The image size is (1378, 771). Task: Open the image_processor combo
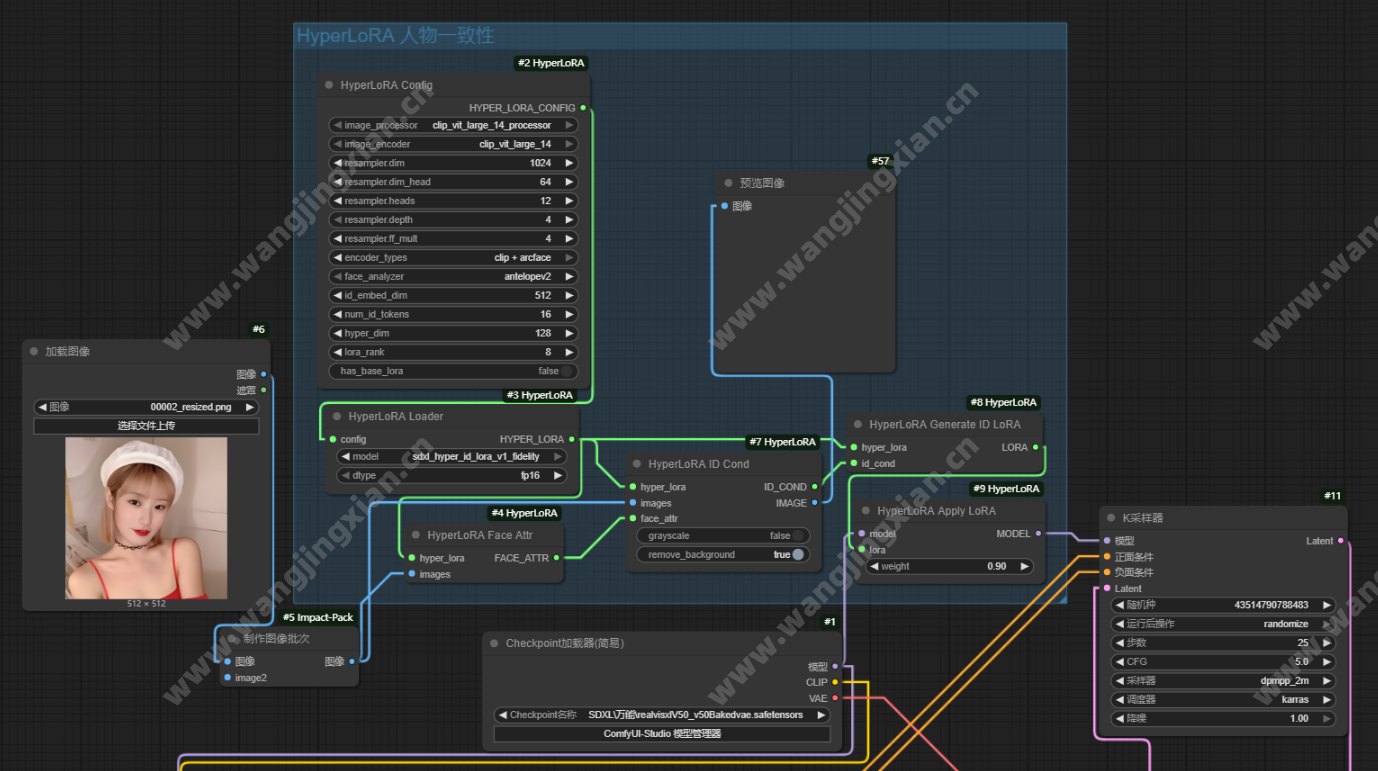[454, 125]
